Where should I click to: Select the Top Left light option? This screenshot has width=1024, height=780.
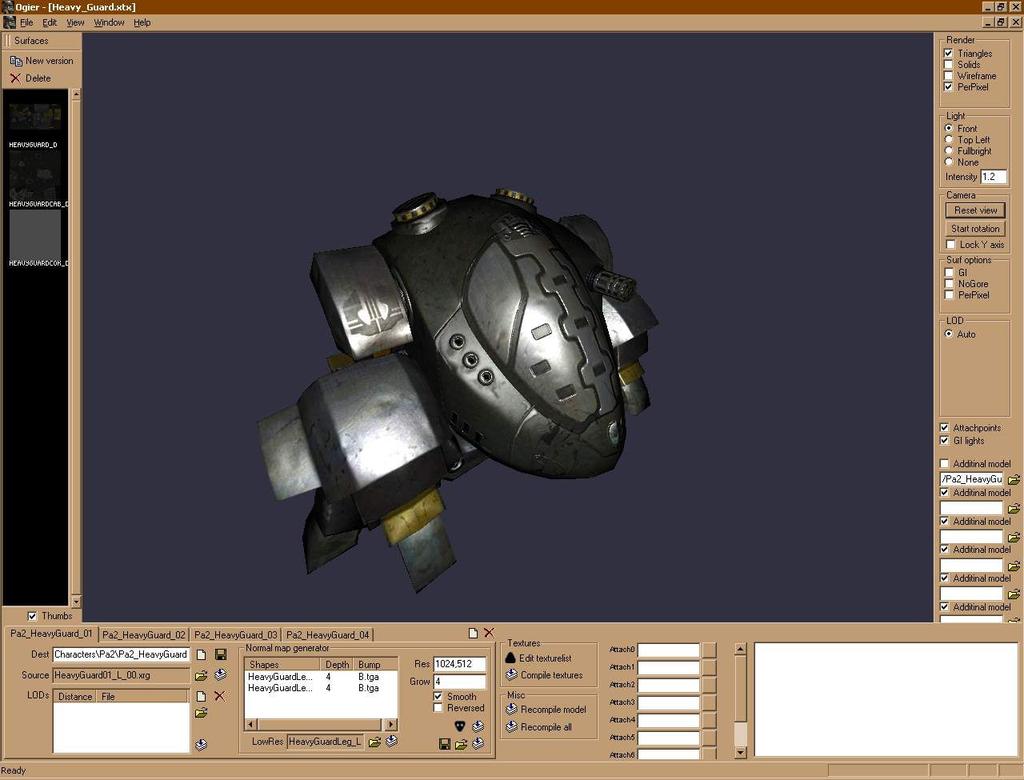coord(949,140)
